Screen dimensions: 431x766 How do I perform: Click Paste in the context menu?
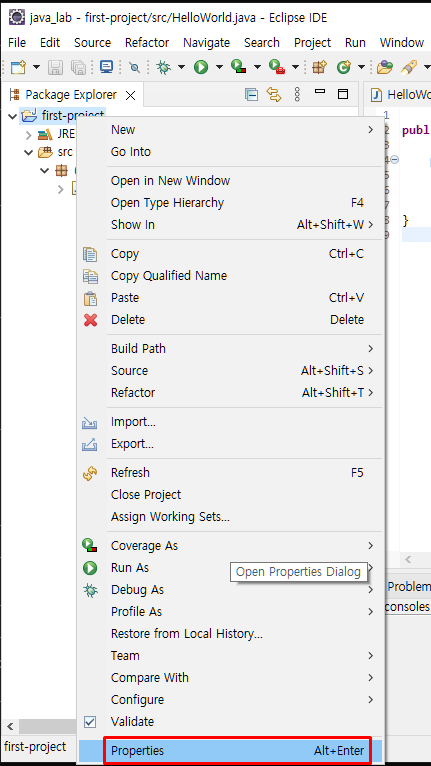click(x=230, y=298)
